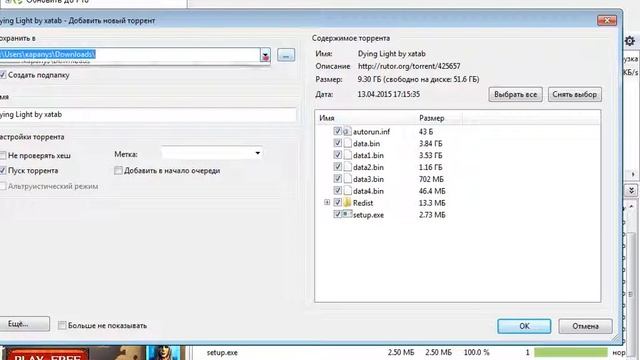The height and width of the screenshot is (360, 640).
Task: Select the data.bin file name
Action: (366, 144)
